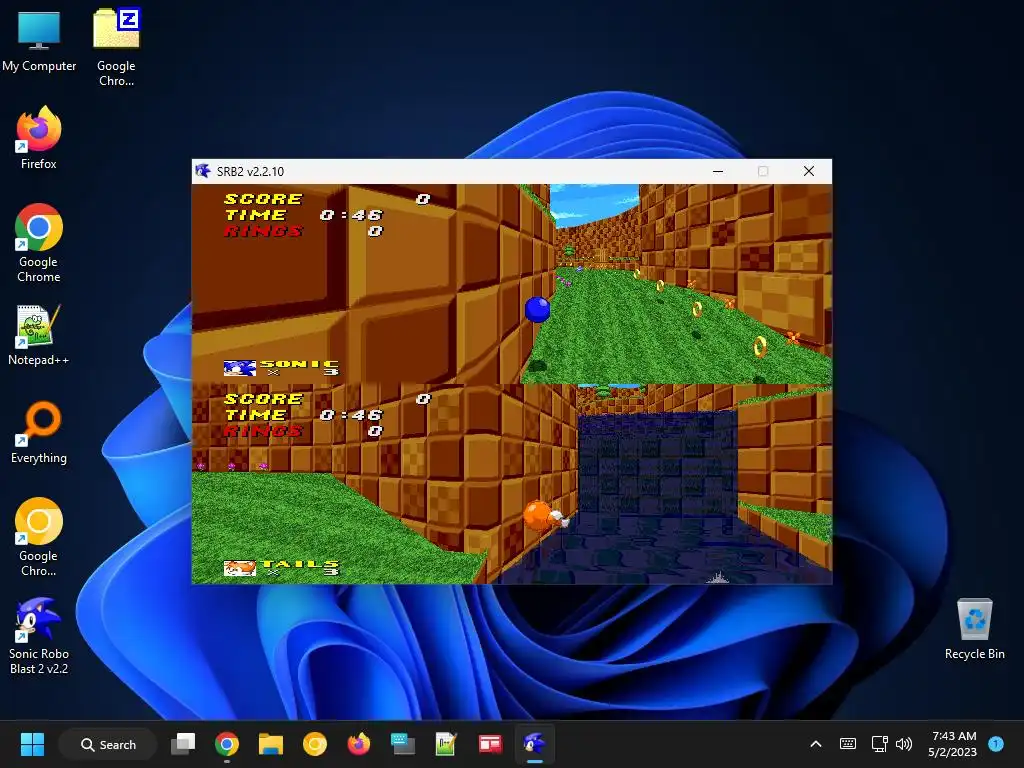Image resolution: width=1024 pixels, height=768 pixels.
Task: Click the top-screen SCORE label
Action: 263,199
